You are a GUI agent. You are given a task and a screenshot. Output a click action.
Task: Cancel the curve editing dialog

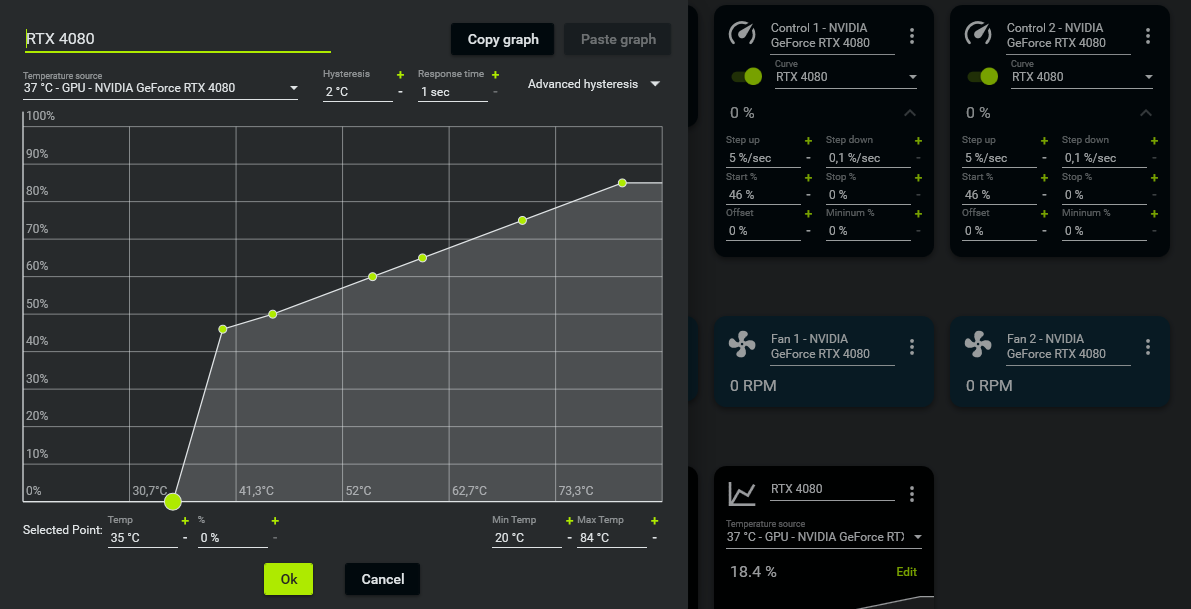pyautogui.click(x=382, y=579)
